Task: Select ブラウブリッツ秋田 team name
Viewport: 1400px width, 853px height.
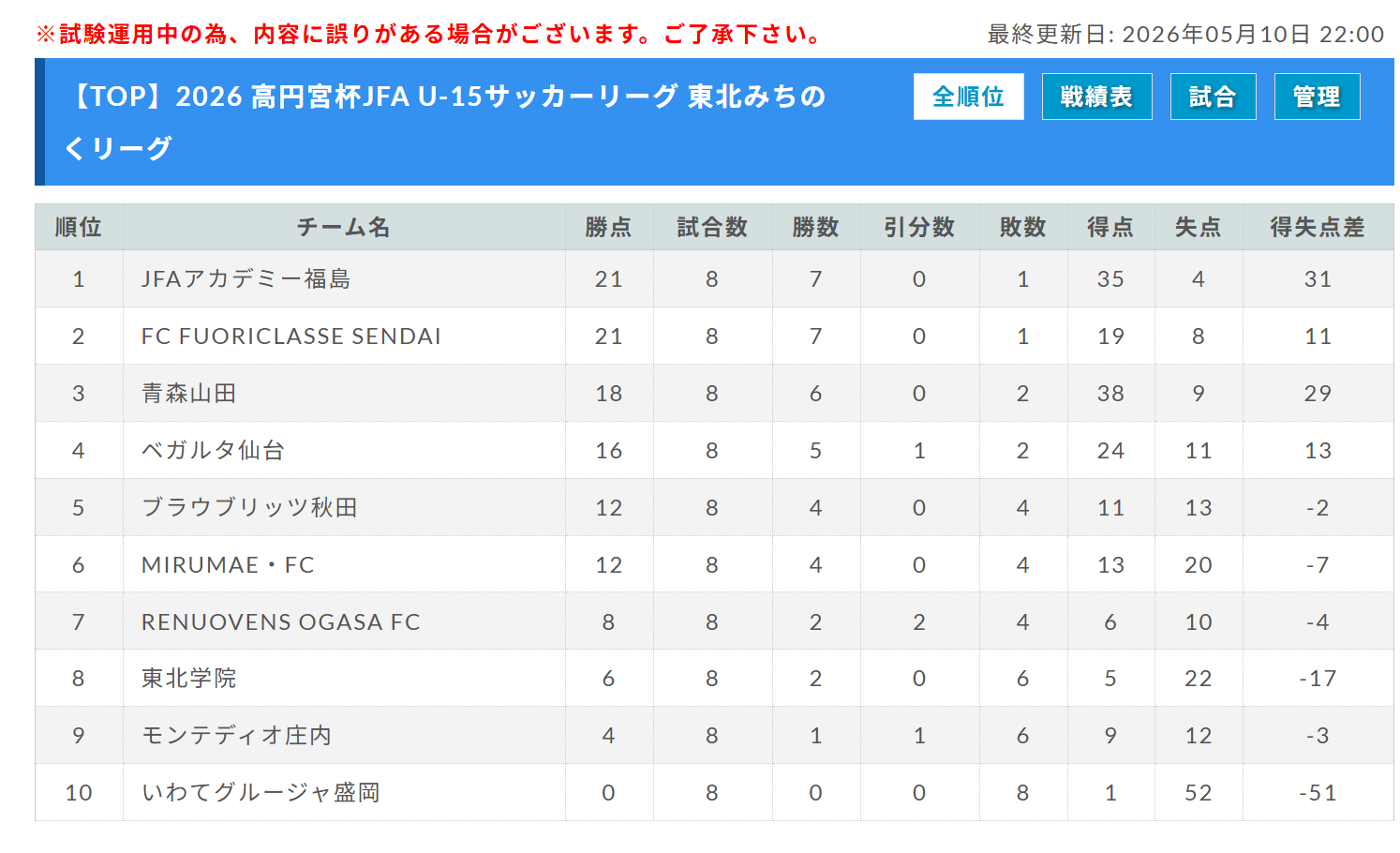Action: (x=249, y=507)
